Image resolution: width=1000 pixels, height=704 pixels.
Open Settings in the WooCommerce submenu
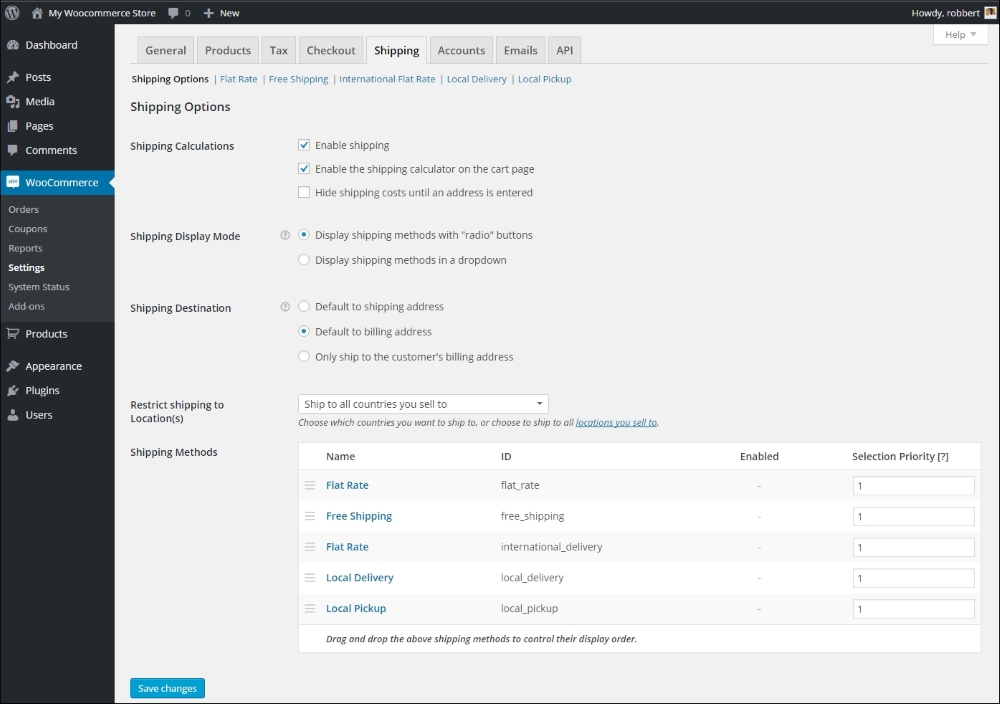(26, 268)
